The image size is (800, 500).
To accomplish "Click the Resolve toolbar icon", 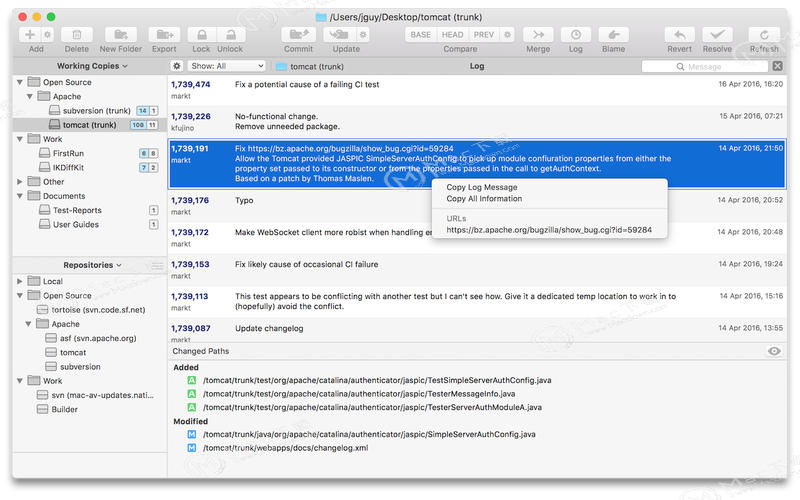I will (717, 35).
